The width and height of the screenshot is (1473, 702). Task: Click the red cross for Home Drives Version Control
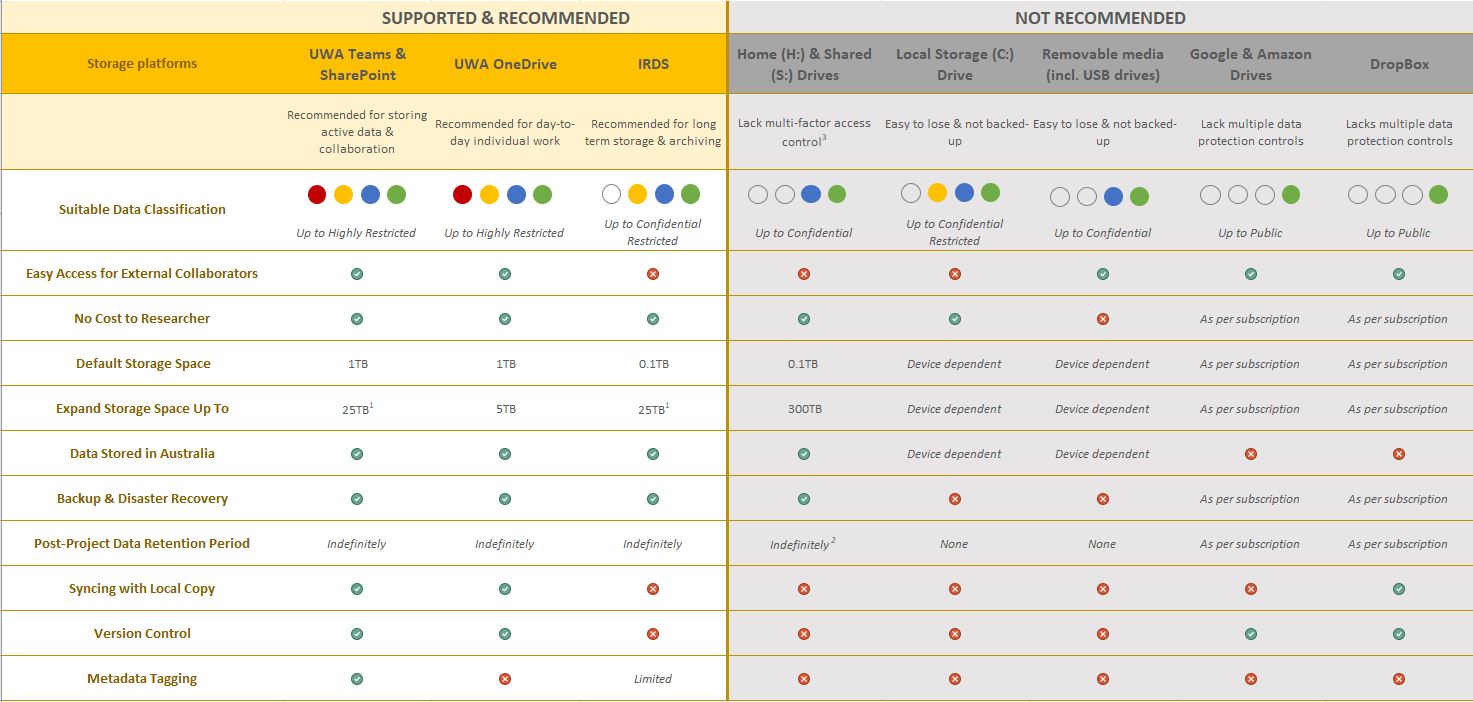(802, 633)
